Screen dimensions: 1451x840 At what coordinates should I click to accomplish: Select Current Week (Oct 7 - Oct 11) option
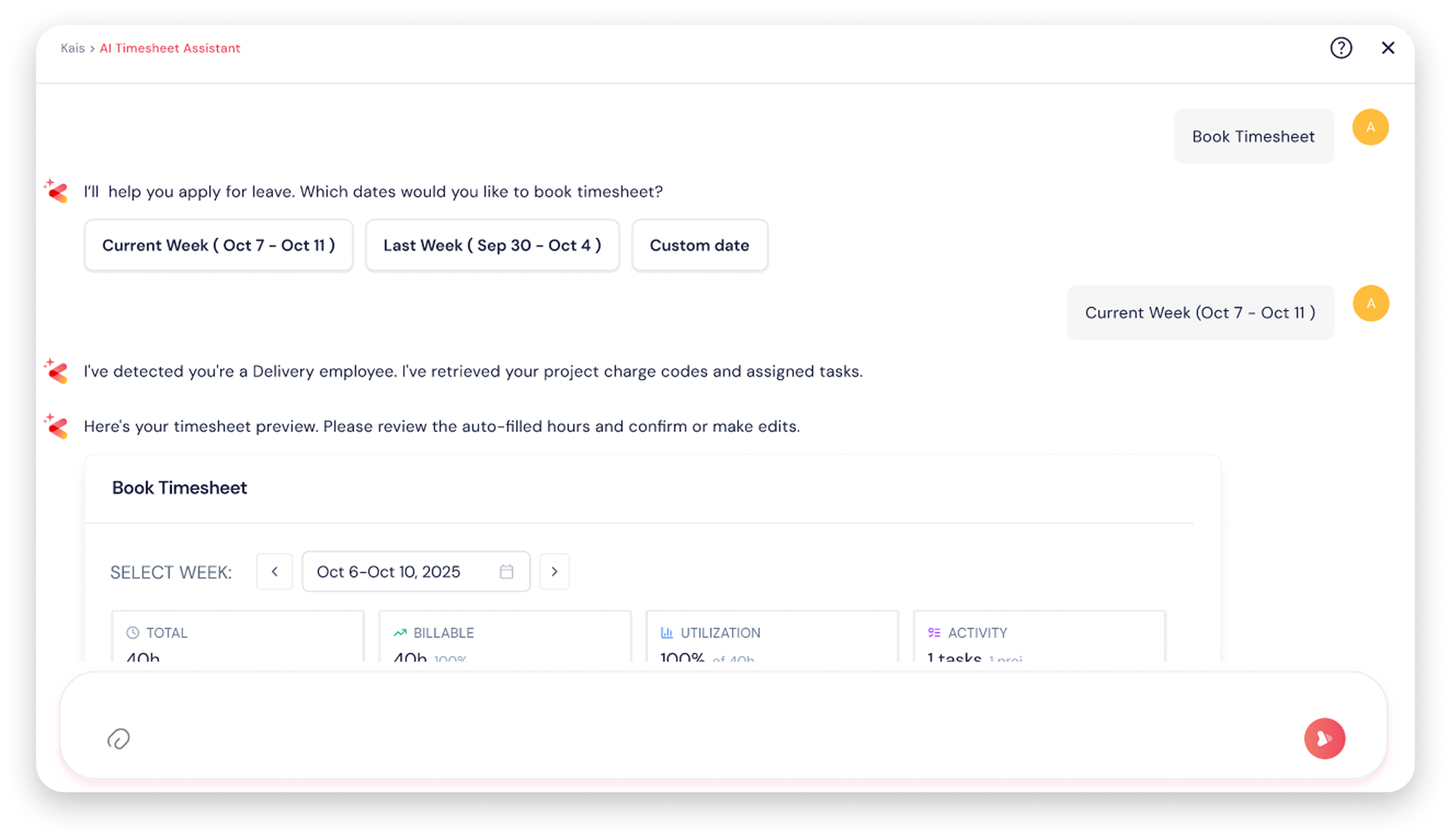pos(218,246)
